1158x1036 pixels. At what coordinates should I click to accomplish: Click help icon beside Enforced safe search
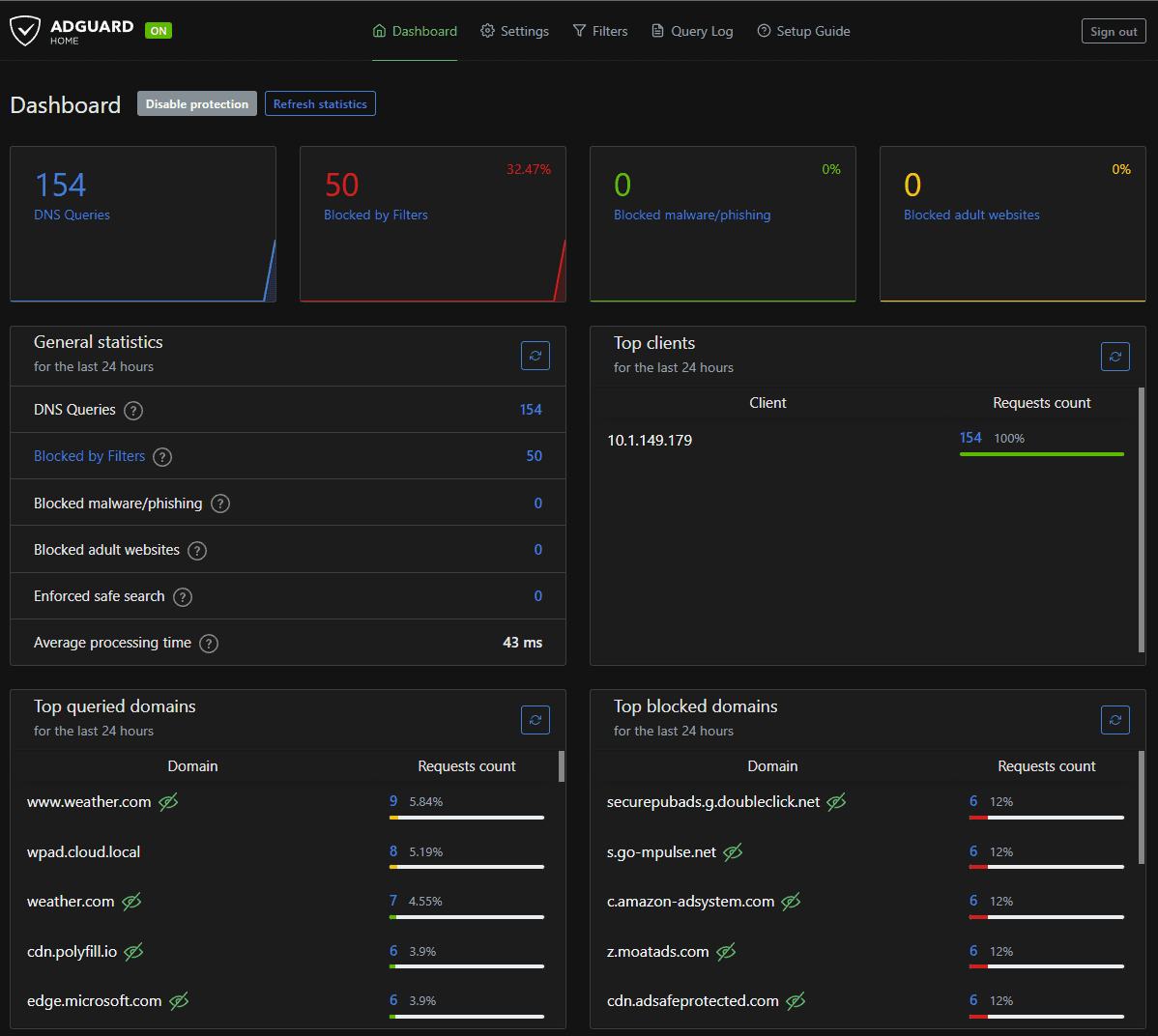(183, 597)
